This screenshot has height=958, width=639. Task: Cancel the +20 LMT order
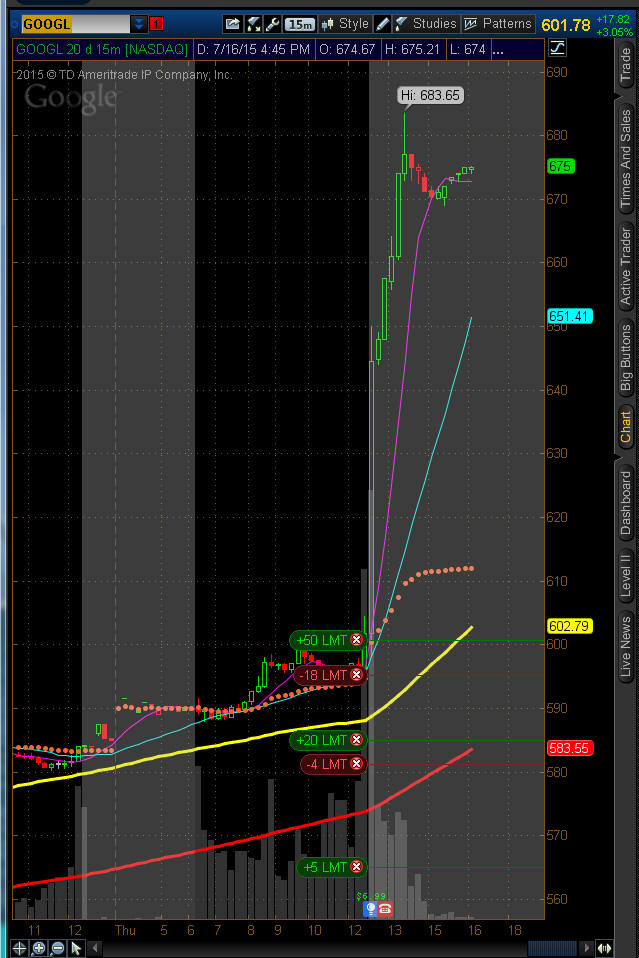(356, 740)
